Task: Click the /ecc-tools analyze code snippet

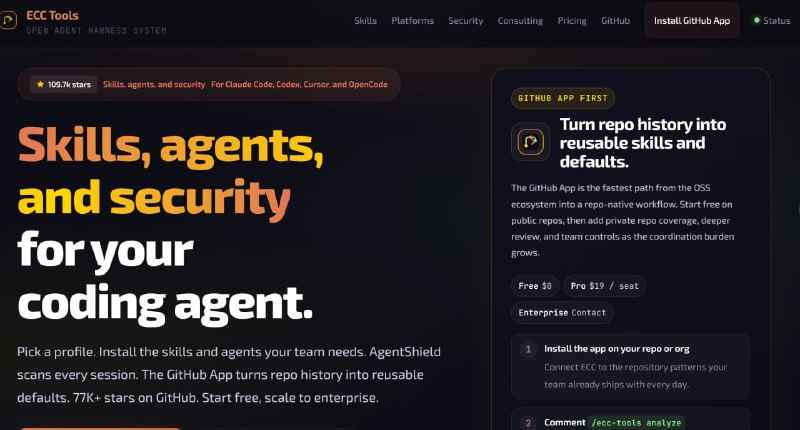Action: pos(636,423)
